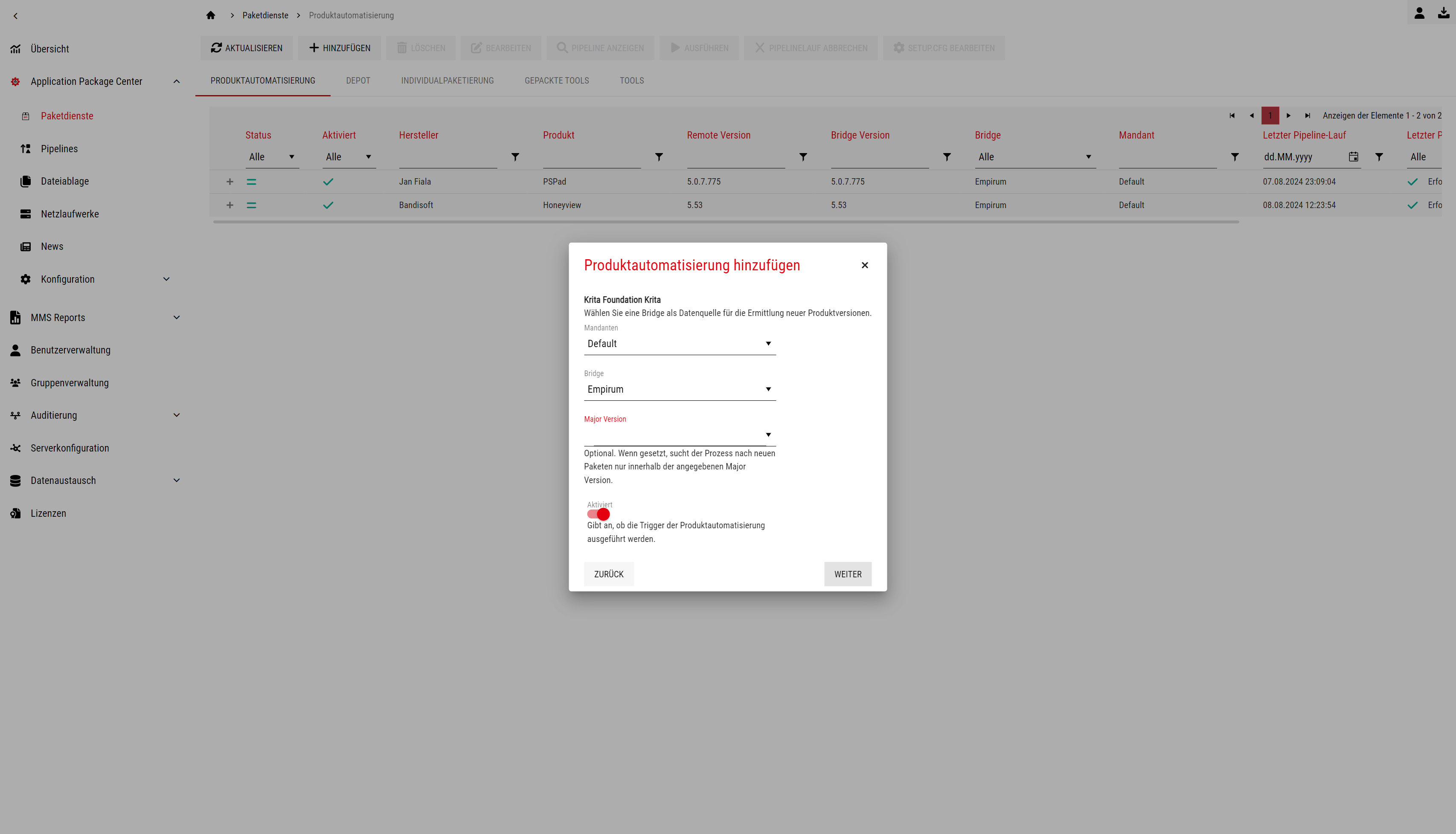Open the downloads tray icon
The height and width of the screenshot is (834, 1456).
1443,13
